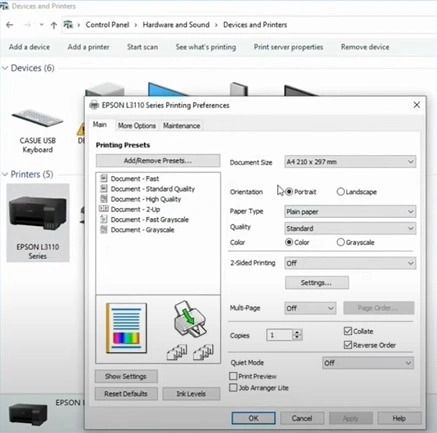The width and height of the screenshot is (437, 433).
Task: Open the Paper Type dropdown
Action: tap(350, 211)
